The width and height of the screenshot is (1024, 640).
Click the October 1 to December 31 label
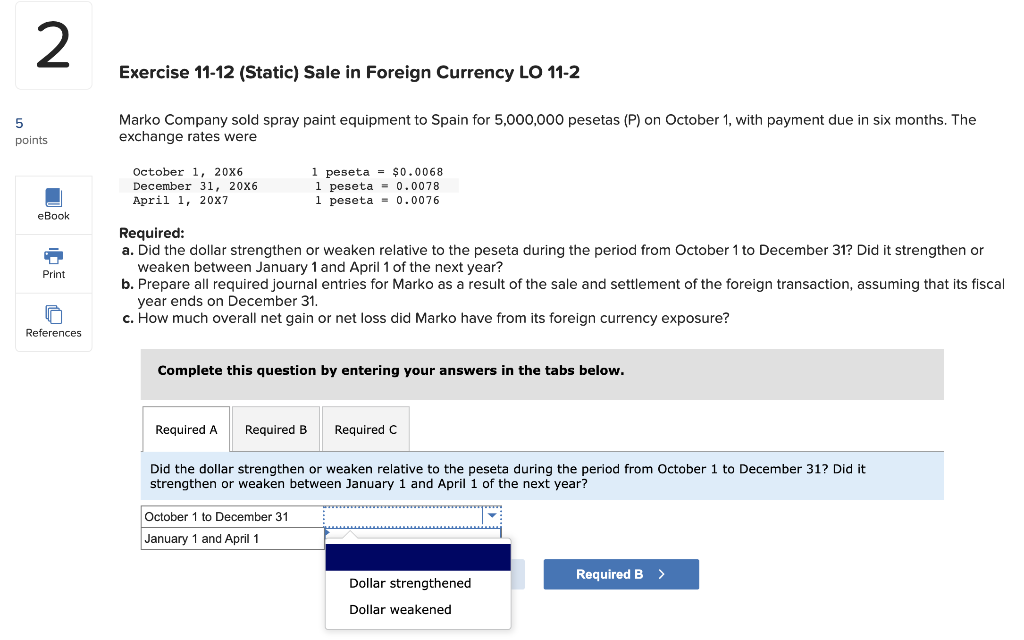tap(215, 516)
